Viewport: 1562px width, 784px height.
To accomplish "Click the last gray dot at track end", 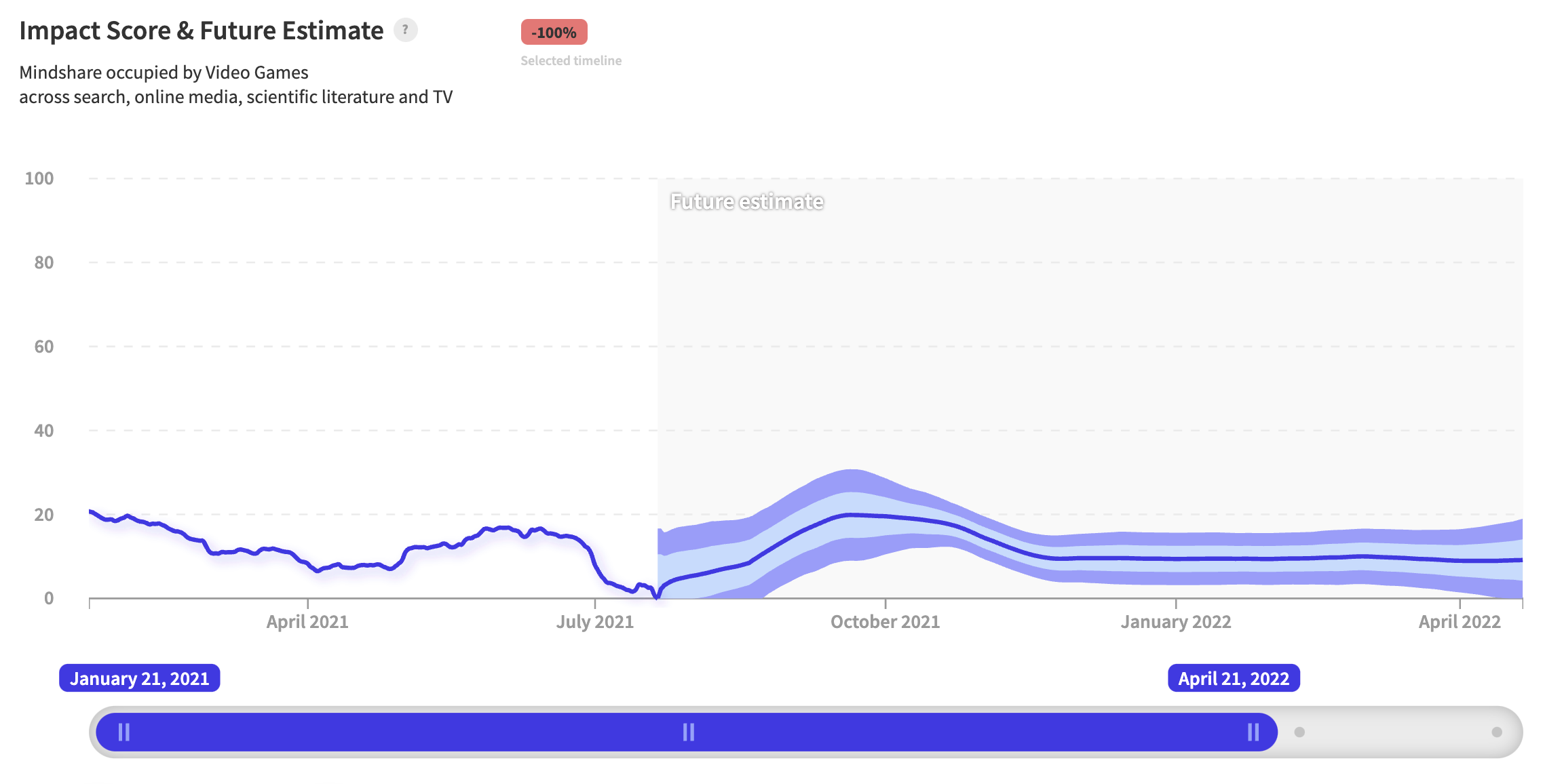I will pyautogui.click(x=1496, y=732).
